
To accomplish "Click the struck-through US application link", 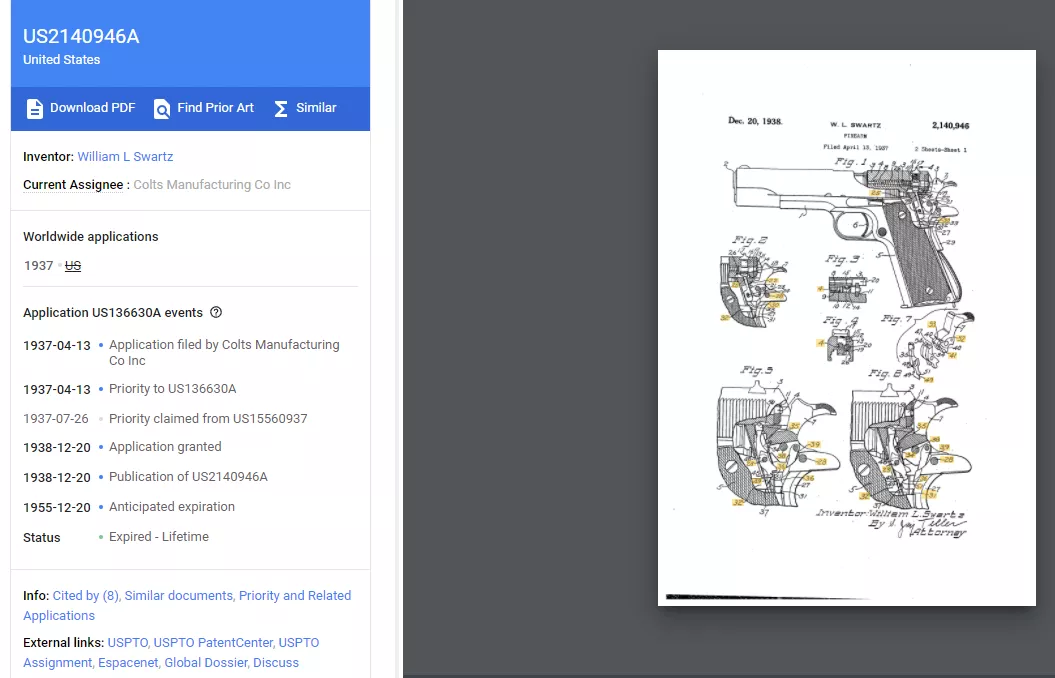I will 73,266.
